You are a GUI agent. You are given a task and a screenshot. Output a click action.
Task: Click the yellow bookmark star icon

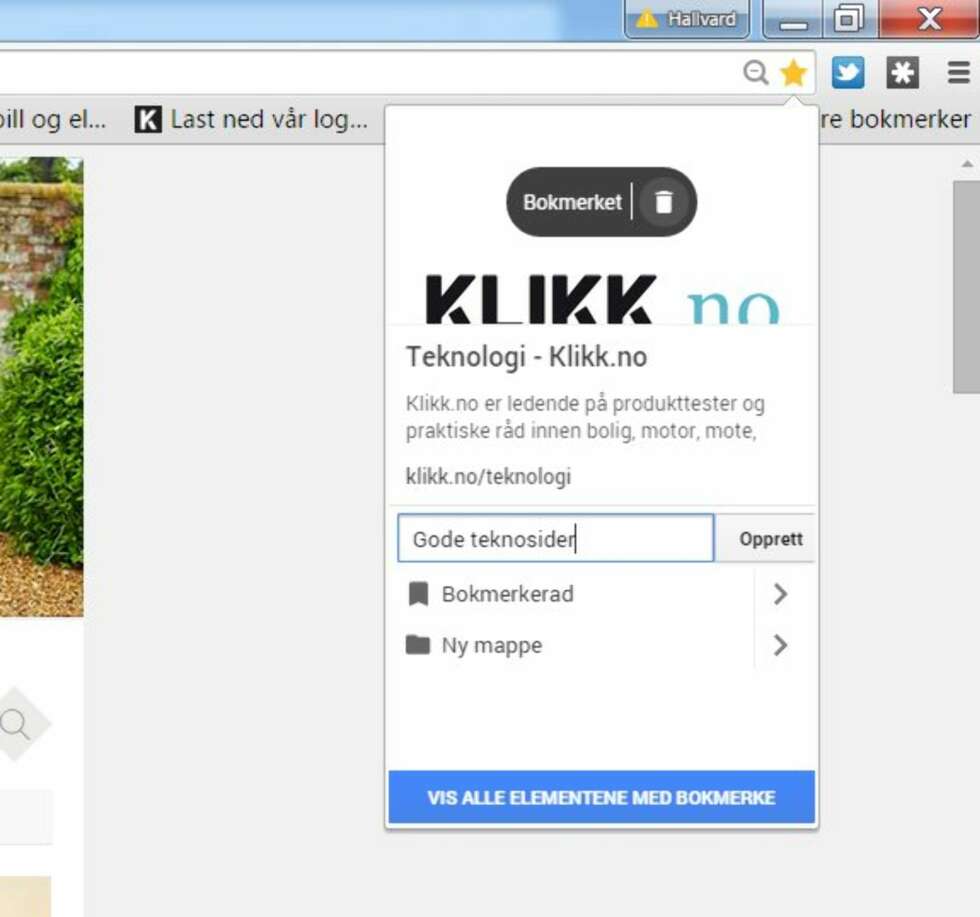(x=793, y=73)
